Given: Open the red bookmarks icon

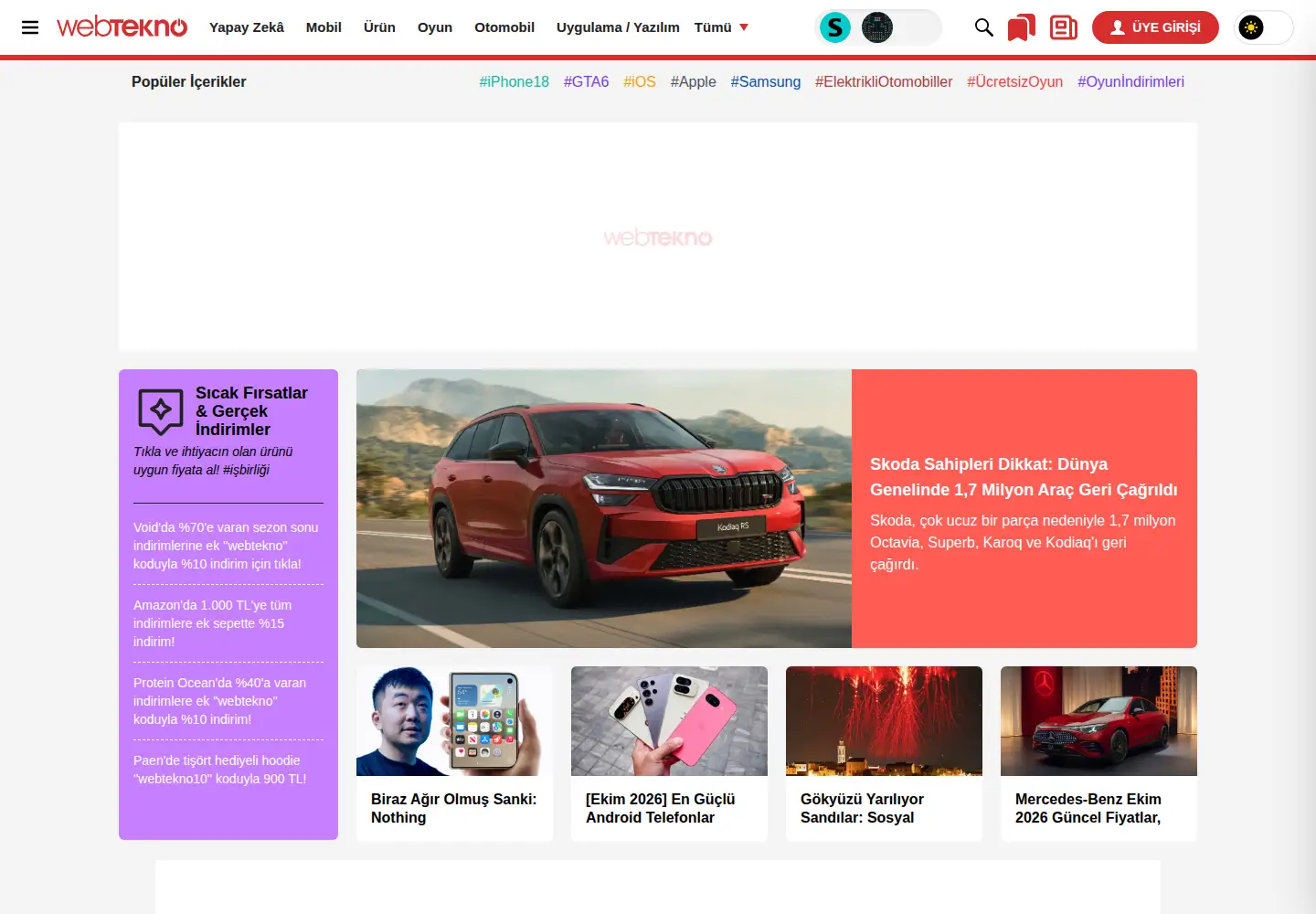Looking at the screenshot, I should pyautogui.click(x=1022, y=27).
